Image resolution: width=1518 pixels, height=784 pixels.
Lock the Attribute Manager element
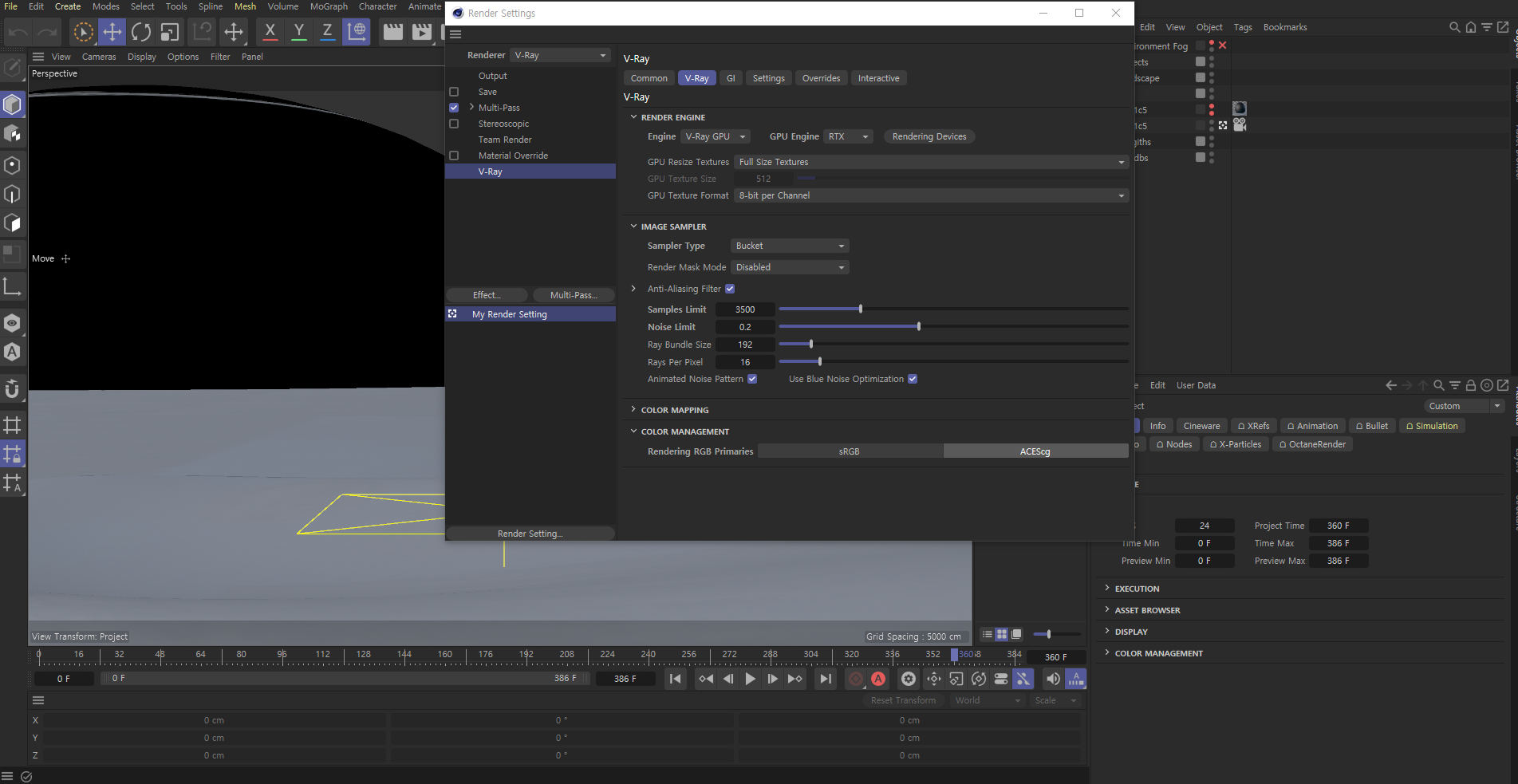click(x=1470, y=385)
